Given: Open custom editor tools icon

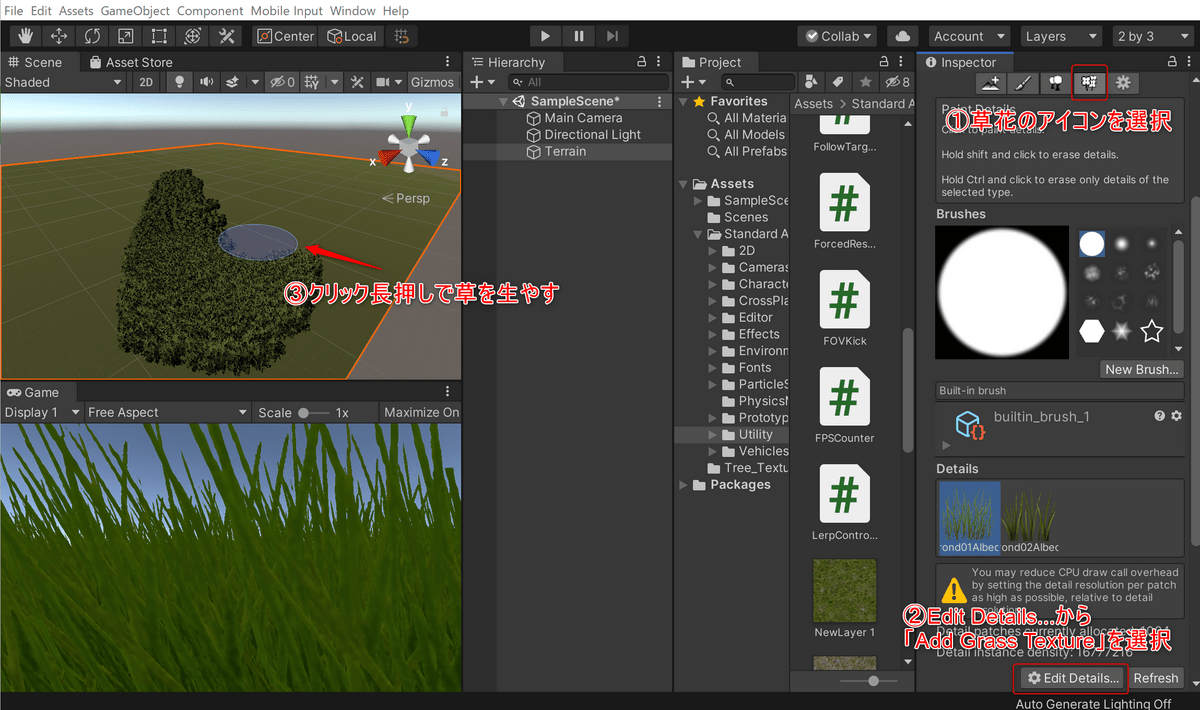Looking at the screenshot, I should [x=227, y=36].
